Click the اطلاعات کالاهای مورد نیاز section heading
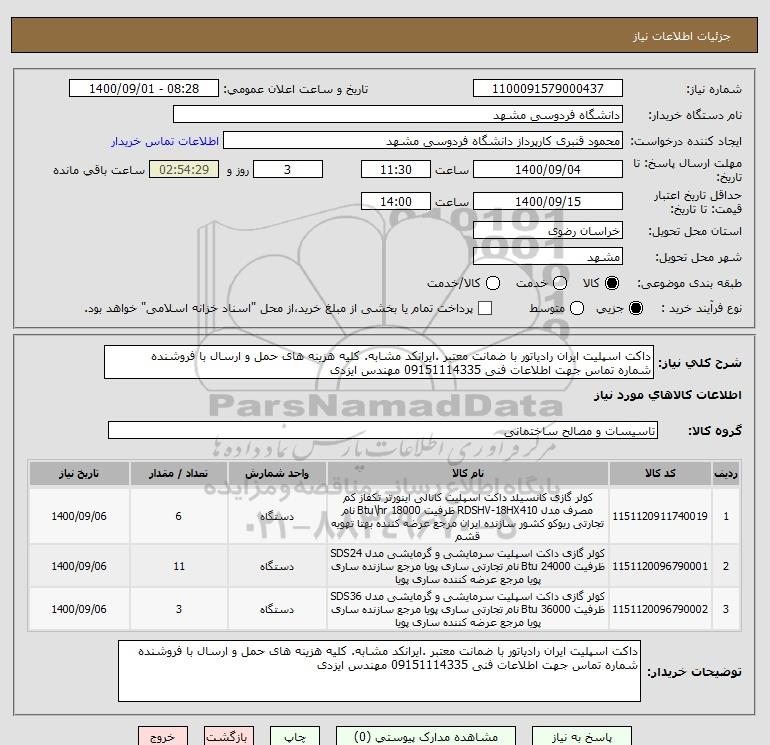This screenshot has height=745, width=770. point(668,395)
